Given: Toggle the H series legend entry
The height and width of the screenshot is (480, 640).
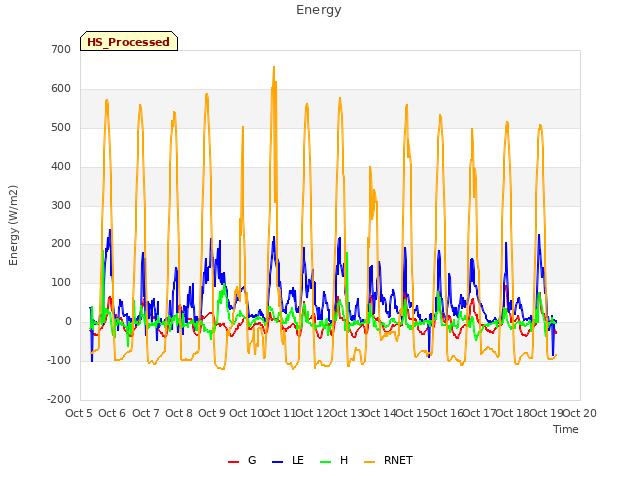Looking at the screenshot, I should point(334,460).
